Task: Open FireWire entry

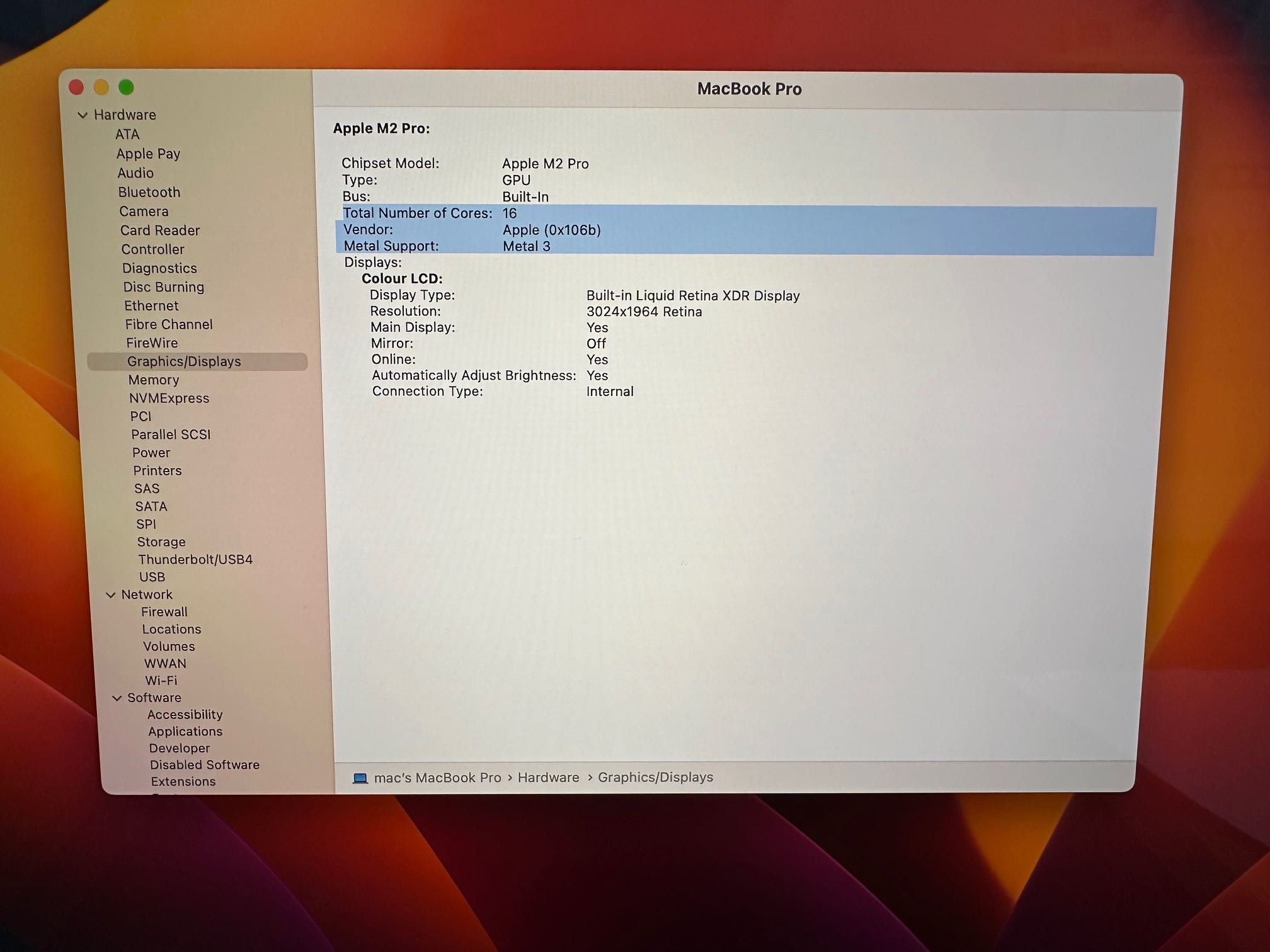Action: (x=152, y=343)
